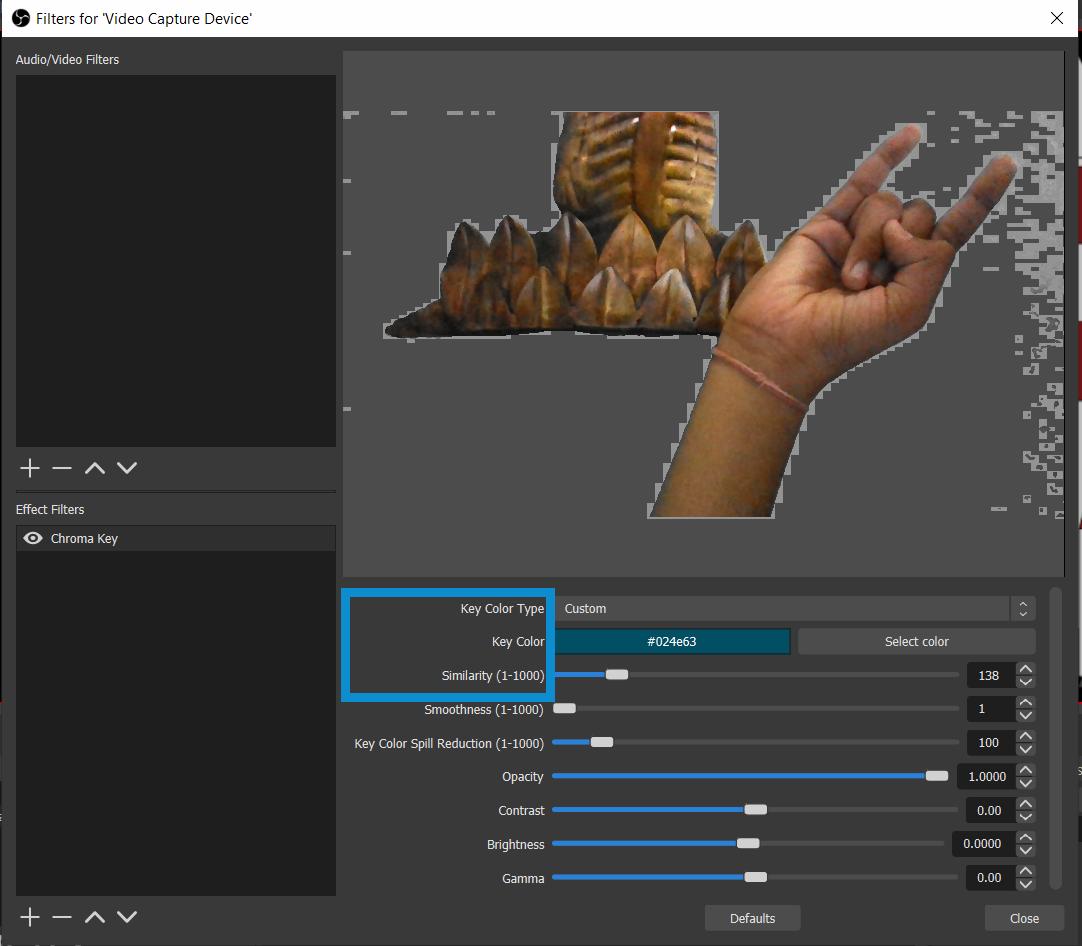The width and height of the screenshot is (1082, 946).
Task: Add a new audio/video filter
Action: (30, 467)
